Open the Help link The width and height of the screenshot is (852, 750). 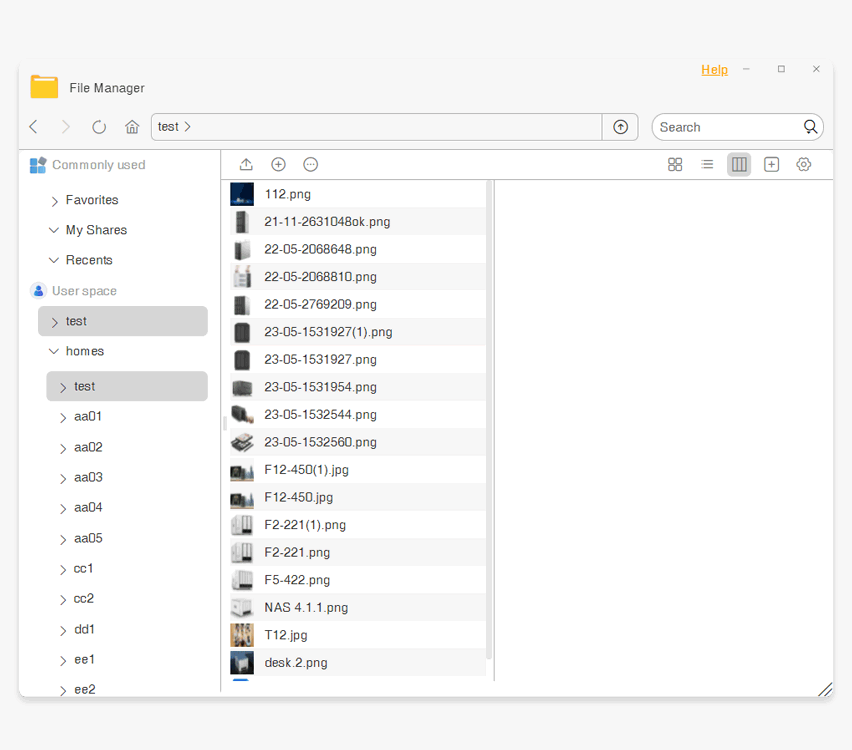(714, 70)
